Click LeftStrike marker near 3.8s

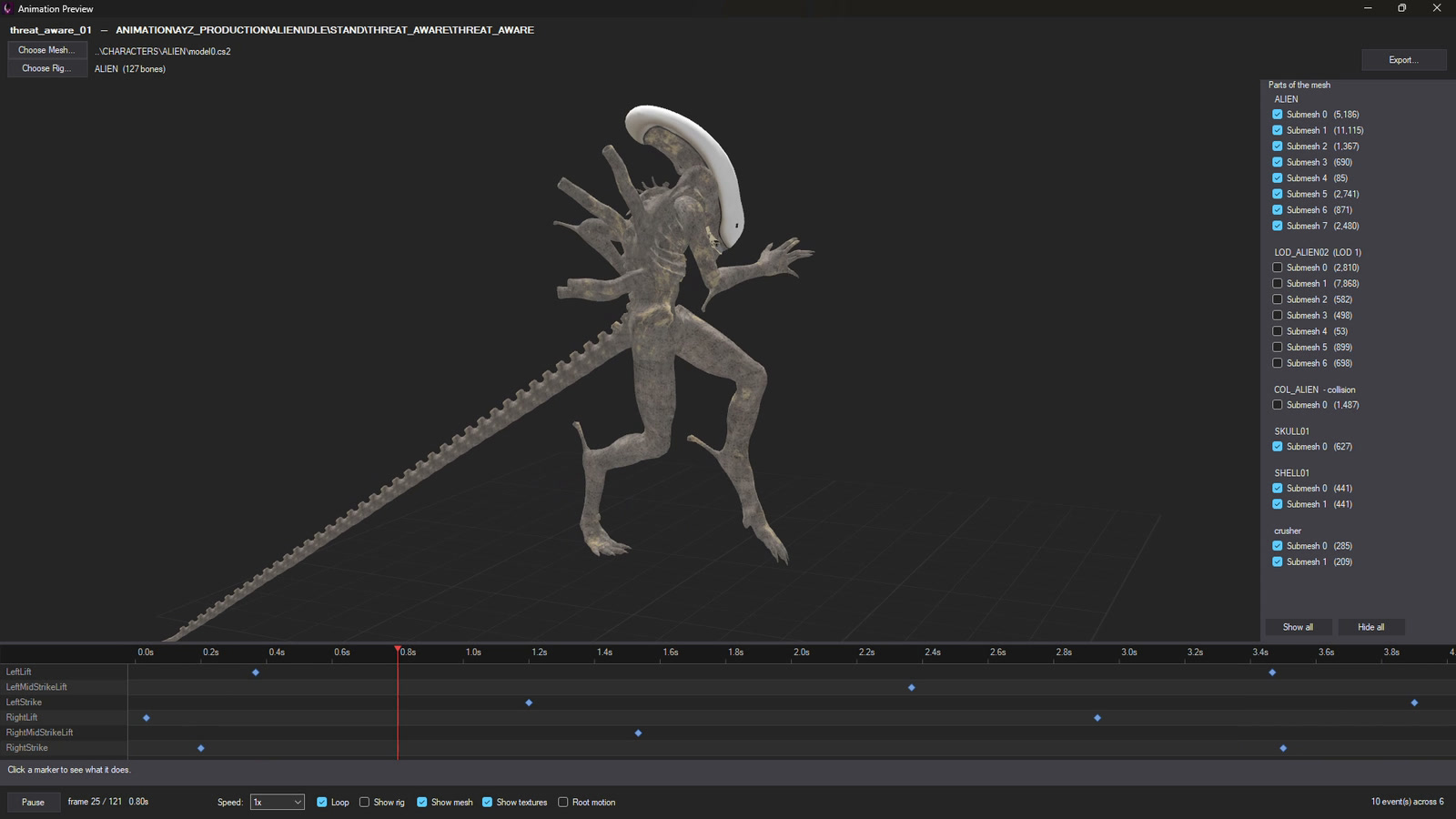(x=1414, y=703)
